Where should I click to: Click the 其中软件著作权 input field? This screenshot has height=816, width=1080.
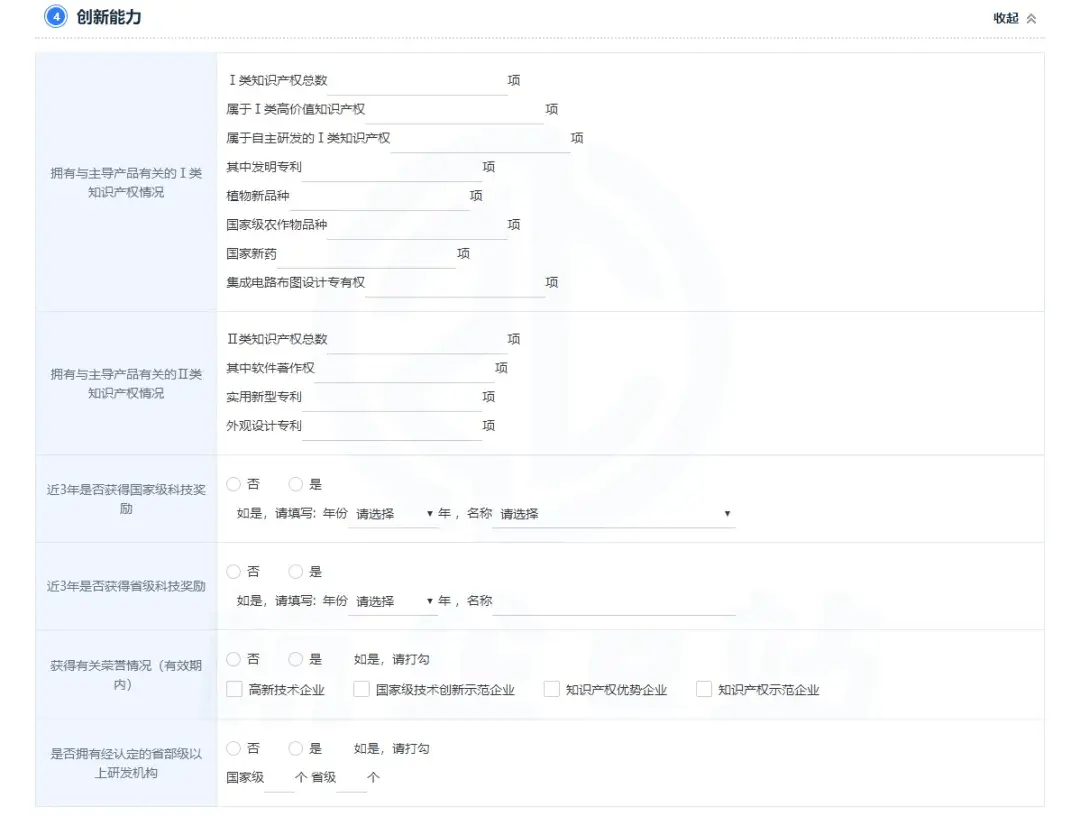[404, 369]
